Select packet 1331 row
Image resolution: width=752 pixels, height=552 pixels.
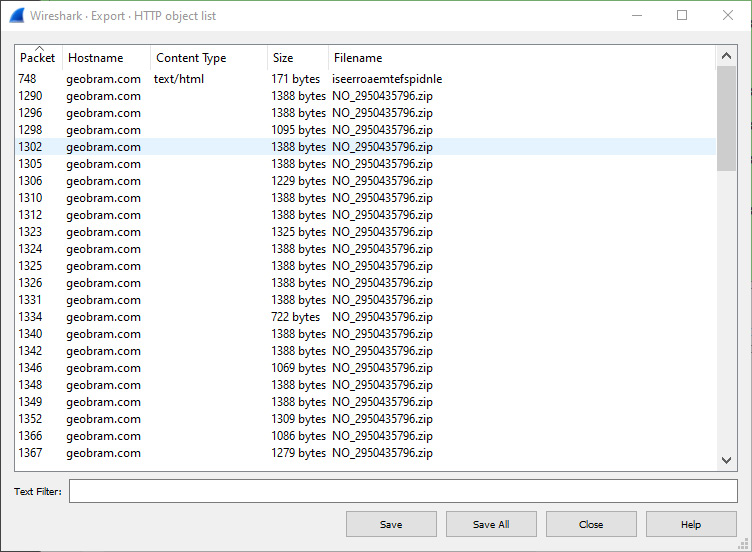tap(365, 300)
